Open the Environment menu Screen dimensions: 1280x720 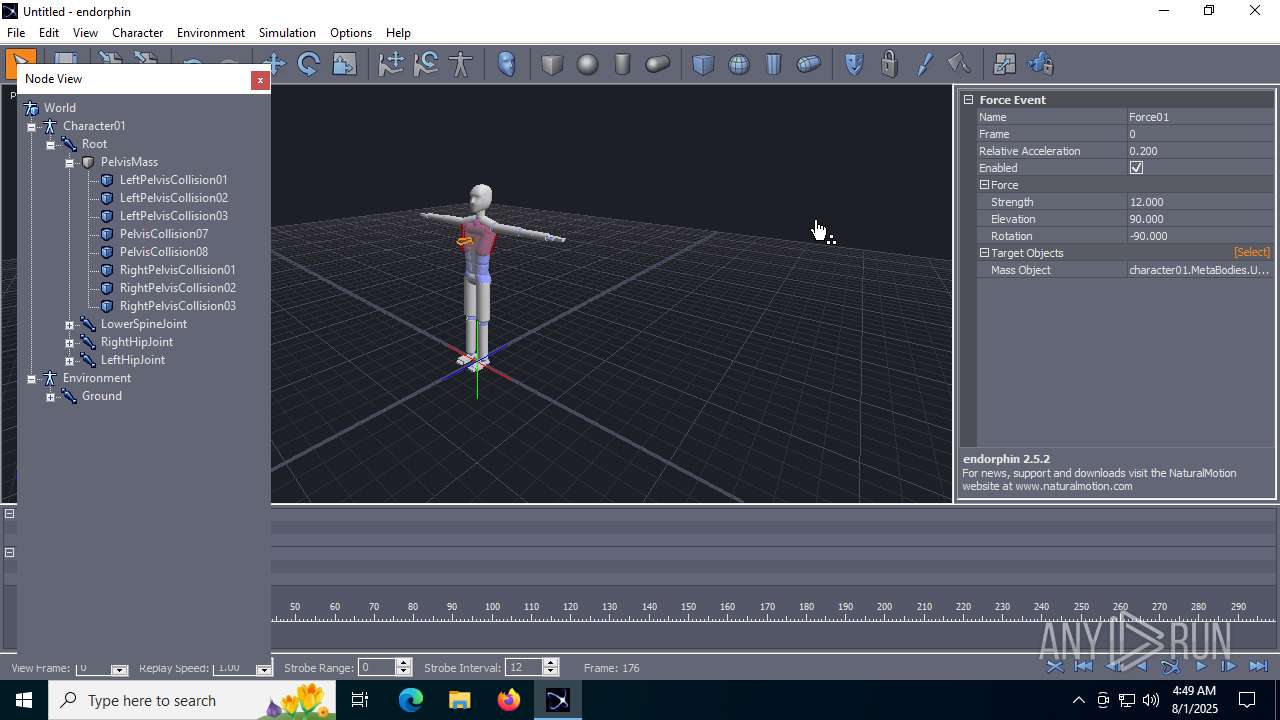click(x=211, y=33)
